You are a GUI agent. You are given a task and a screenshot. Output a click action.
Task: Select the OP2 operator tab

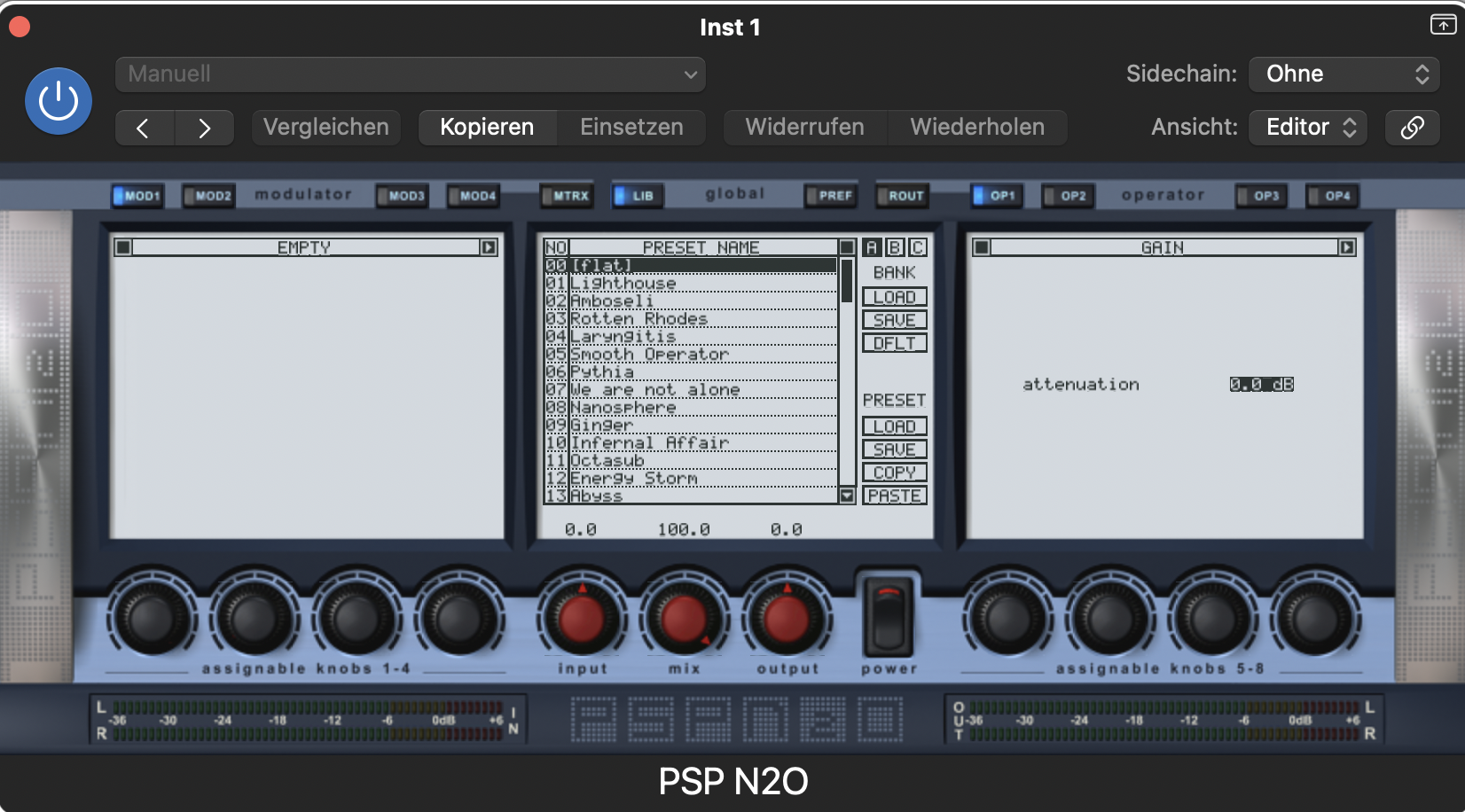click(1068, 195)
